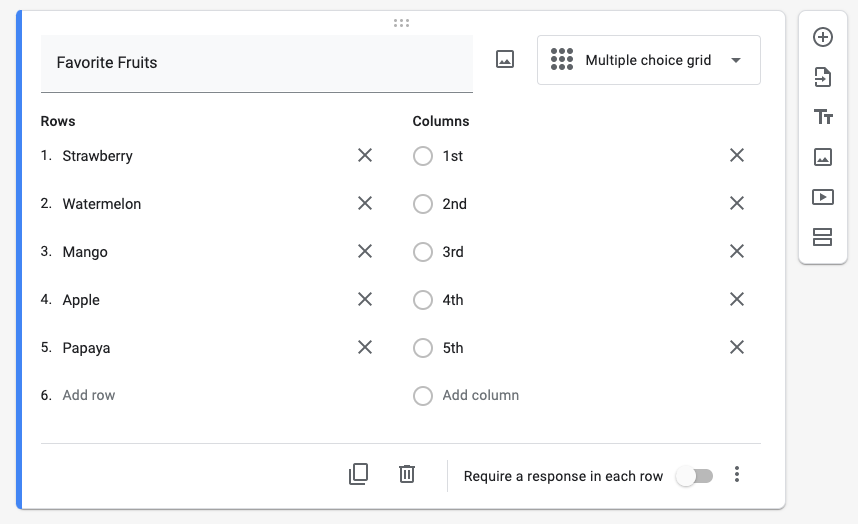Delete the question with the trash icon
Image resolution: width=858 pixels, height=524 pixels.
[407, 474]
